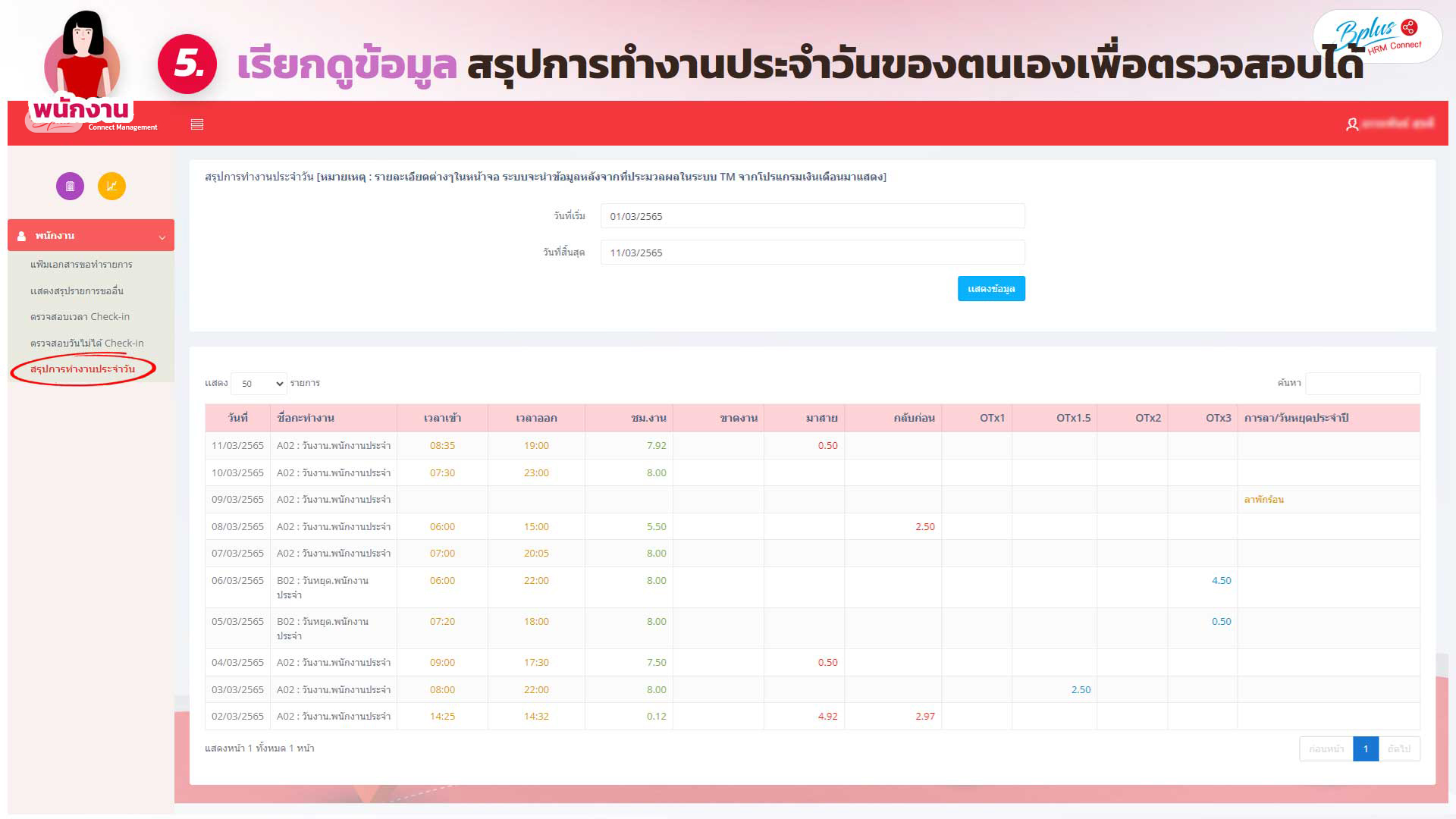Open the rows-per-page dropdown showing 50

[x=259, y=384]
